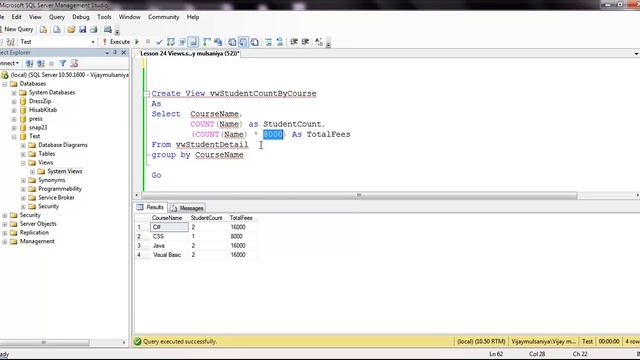Save the query using the floppy disk icon
Viewport: 640px width, 360px height.
82,29
